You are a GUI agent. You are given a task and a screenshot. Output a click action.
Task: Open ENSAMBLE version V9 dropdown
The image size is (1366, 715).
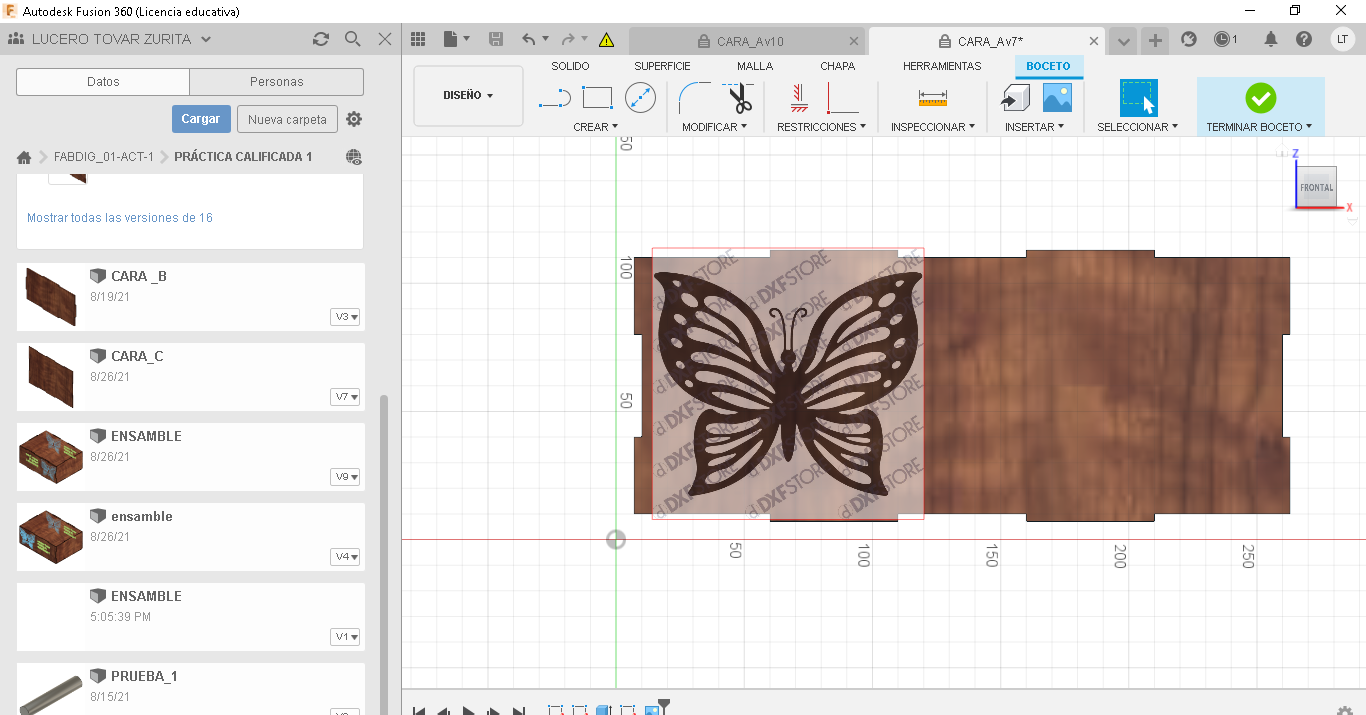(x=346, y=477)
